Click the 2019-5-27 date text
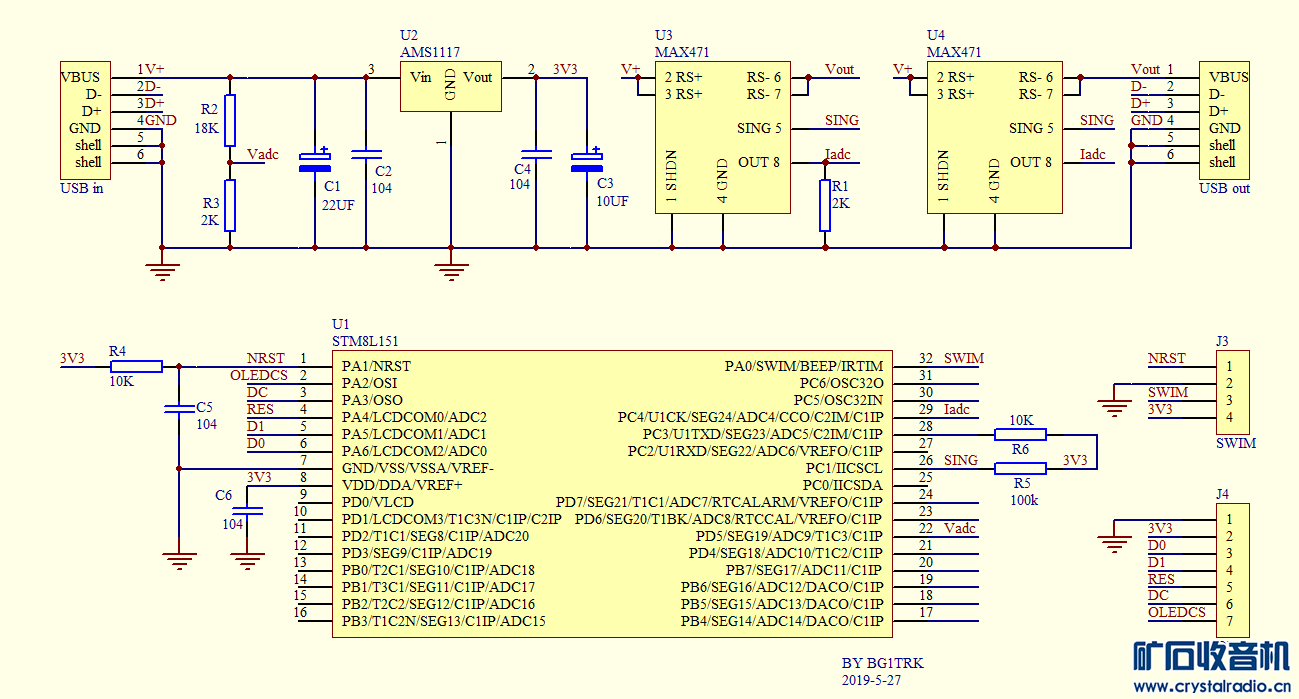 872,679
